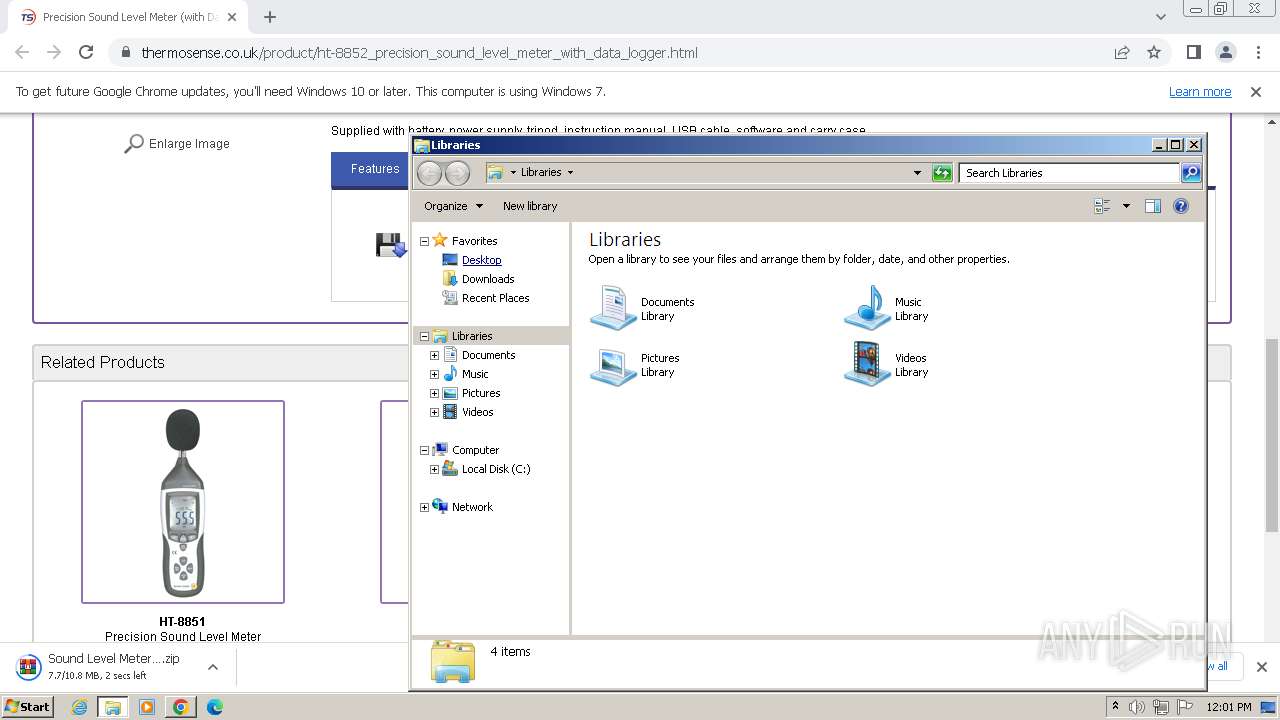Viewport: 1280px width, 720px height.
Task: Click HT-8851 sound meter thumbnail
Action: click(183, 502)
